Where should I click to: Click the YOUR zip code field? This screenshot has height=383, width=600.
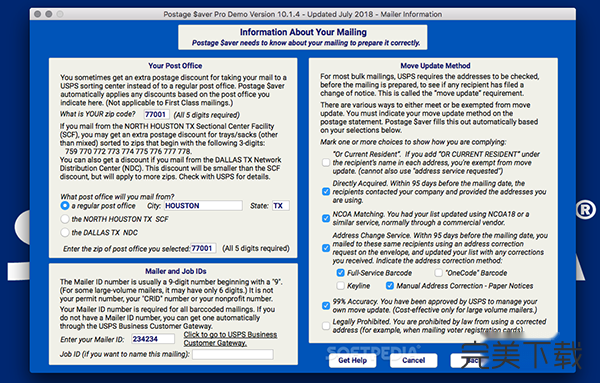coord(156,114)
